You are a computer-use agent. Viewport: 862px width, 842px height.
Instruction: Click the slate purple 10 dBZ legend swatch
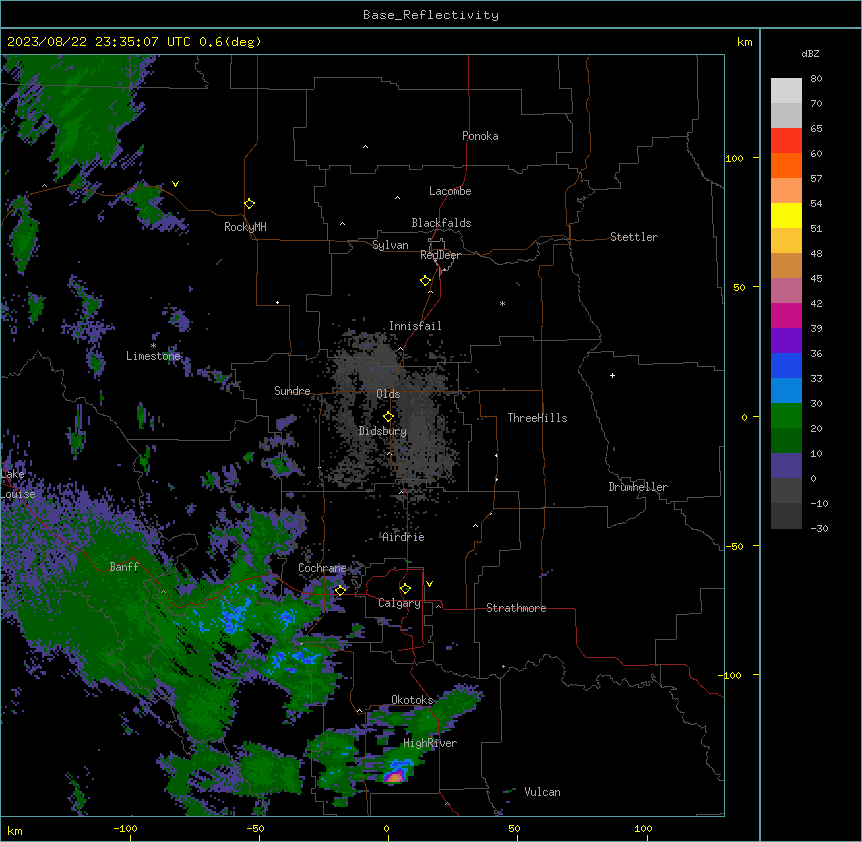coord(786,466)
